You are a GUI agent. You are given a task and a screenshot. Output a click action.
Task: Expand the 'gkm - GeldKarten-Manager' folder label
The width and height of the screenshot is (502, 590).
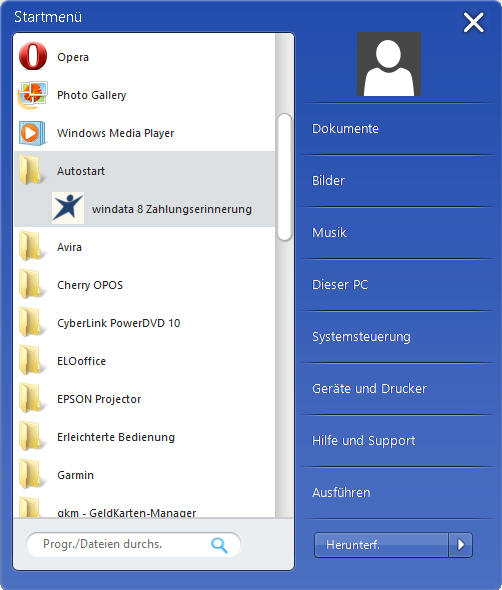click(x=126, y=512)
